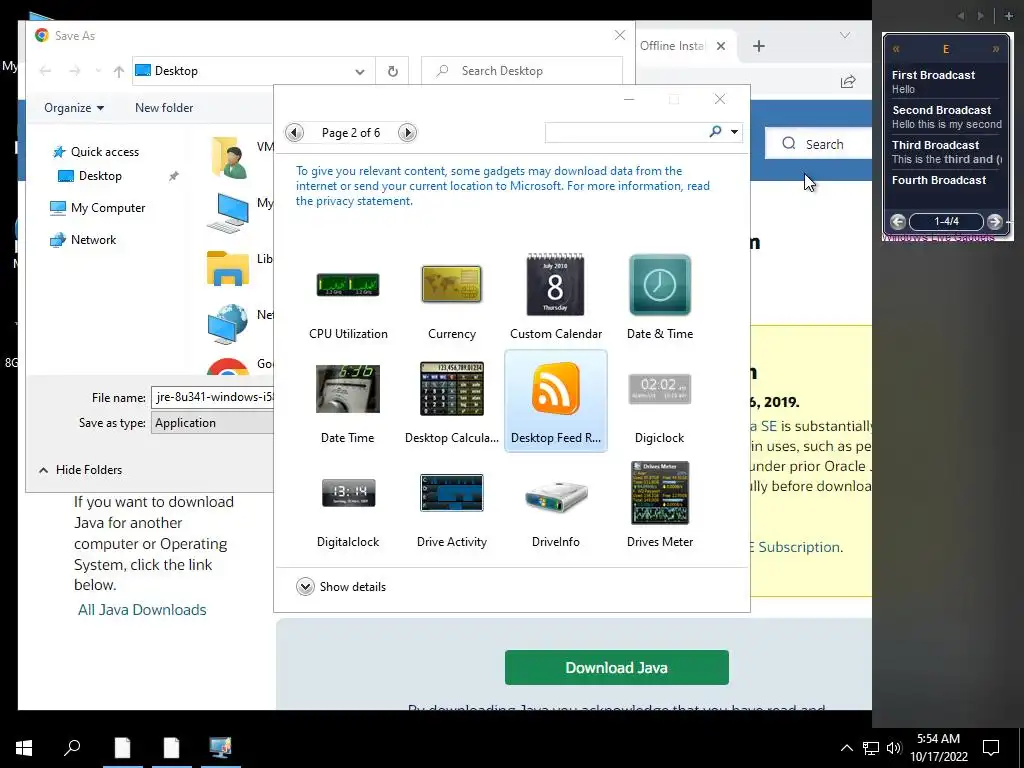This screenshot has width=1024, height=768.
Task: Refresh the Save As folder view
Action: [x=392, y=71]
